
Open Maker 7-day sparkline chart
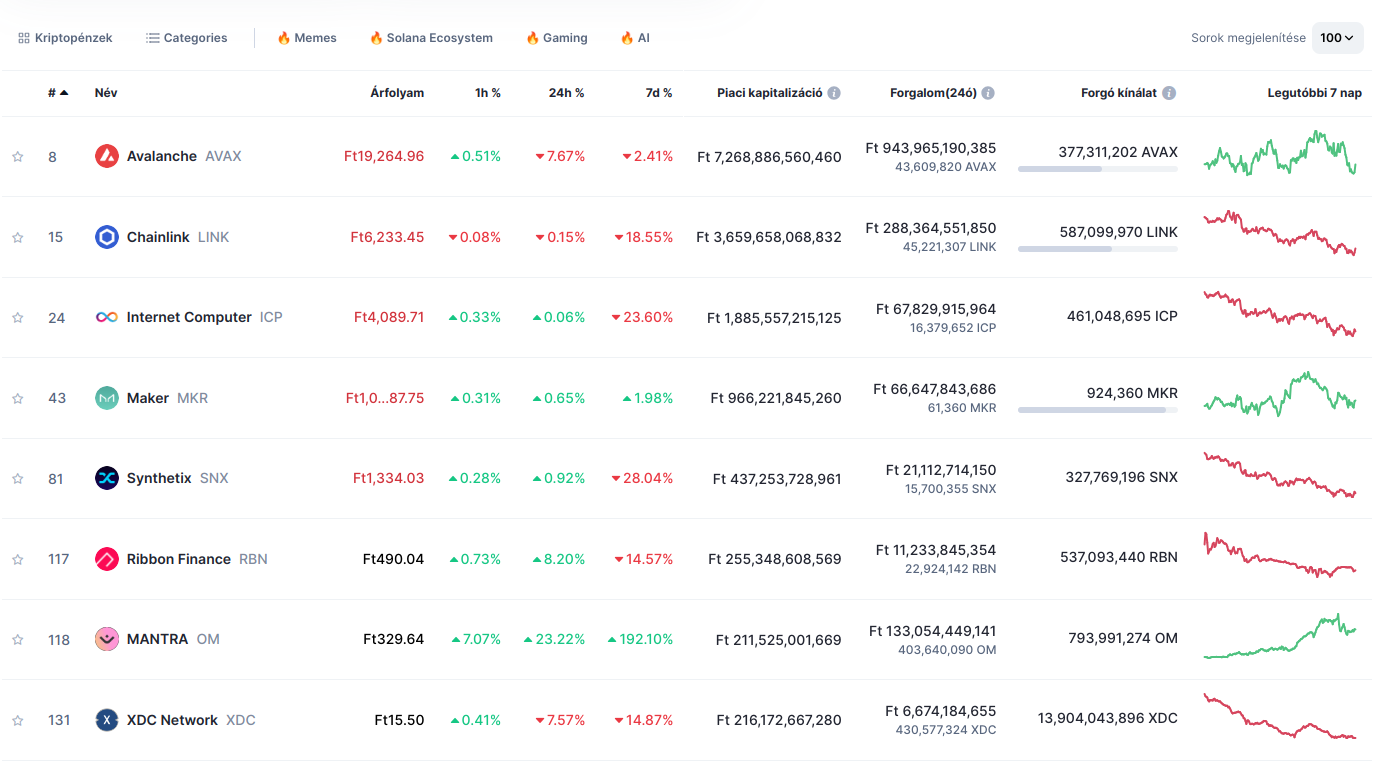(1281, 394)
